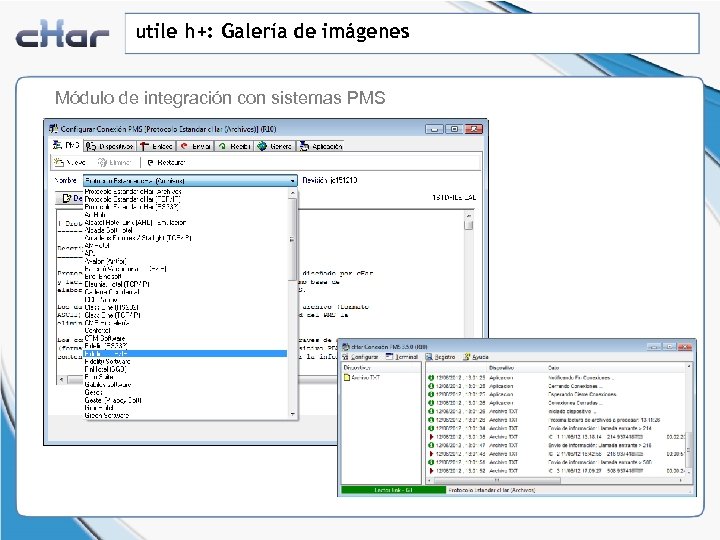Click dropdown list scrollbar up arrow
720x540 pixels.
tap(293, 193)
